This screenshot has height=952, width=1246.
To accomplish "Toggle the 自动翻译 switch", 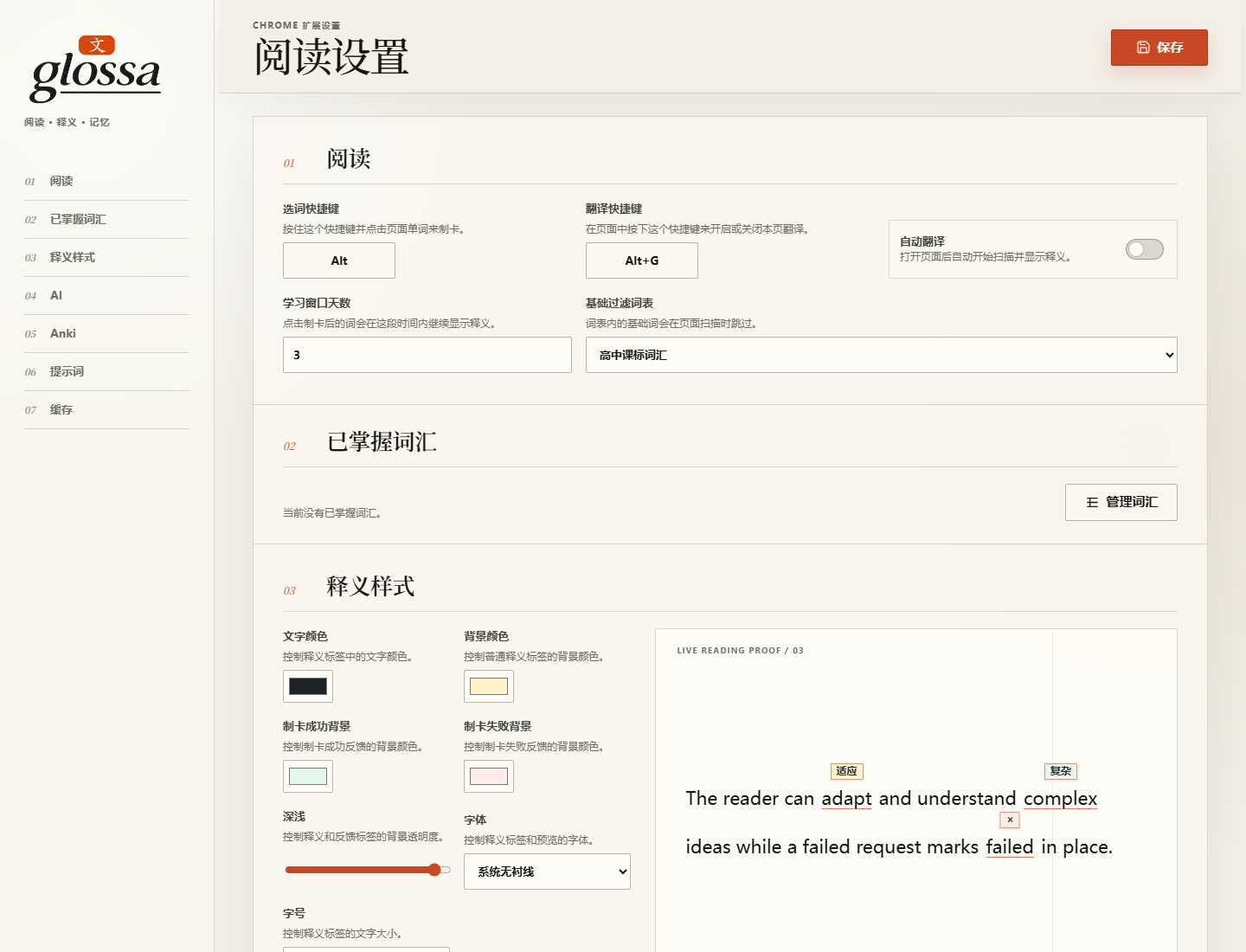I will (1144, 249).
